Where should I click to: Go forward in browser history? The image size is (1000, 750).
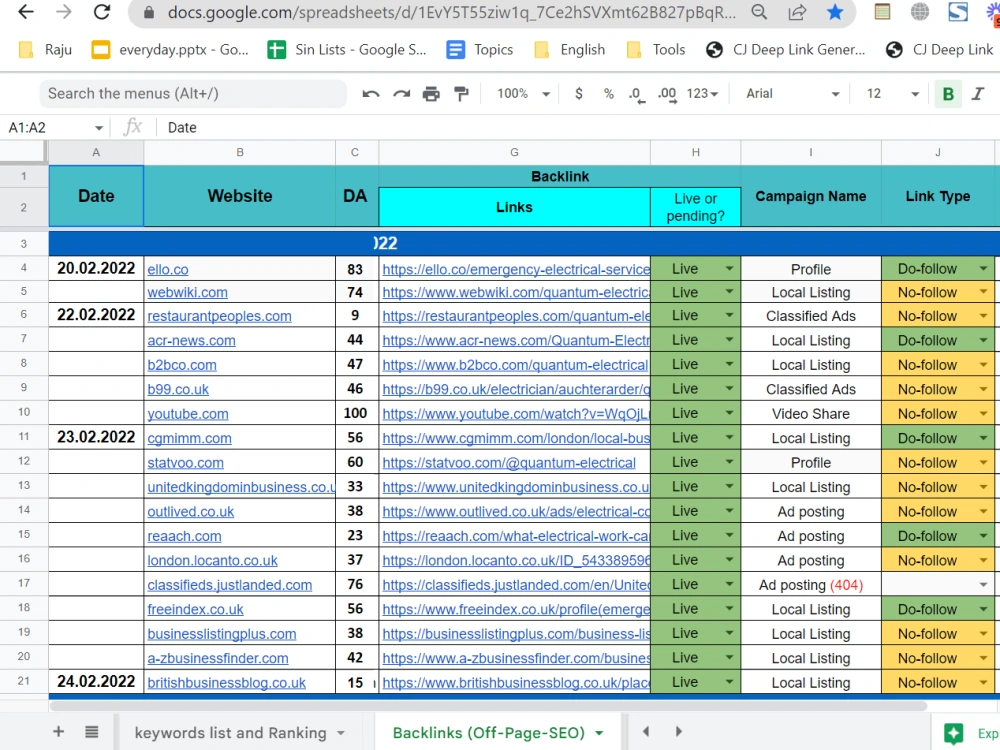[x=63, y=12]
